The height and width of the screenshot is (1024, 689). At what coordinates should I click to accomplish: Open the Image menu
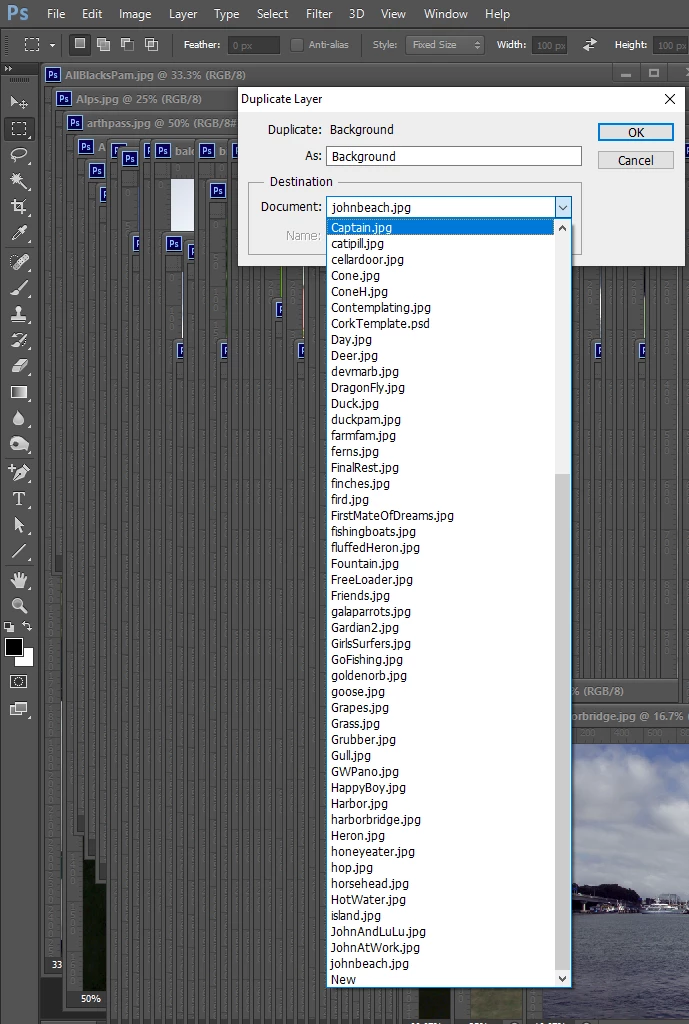(x=135, y=14)
